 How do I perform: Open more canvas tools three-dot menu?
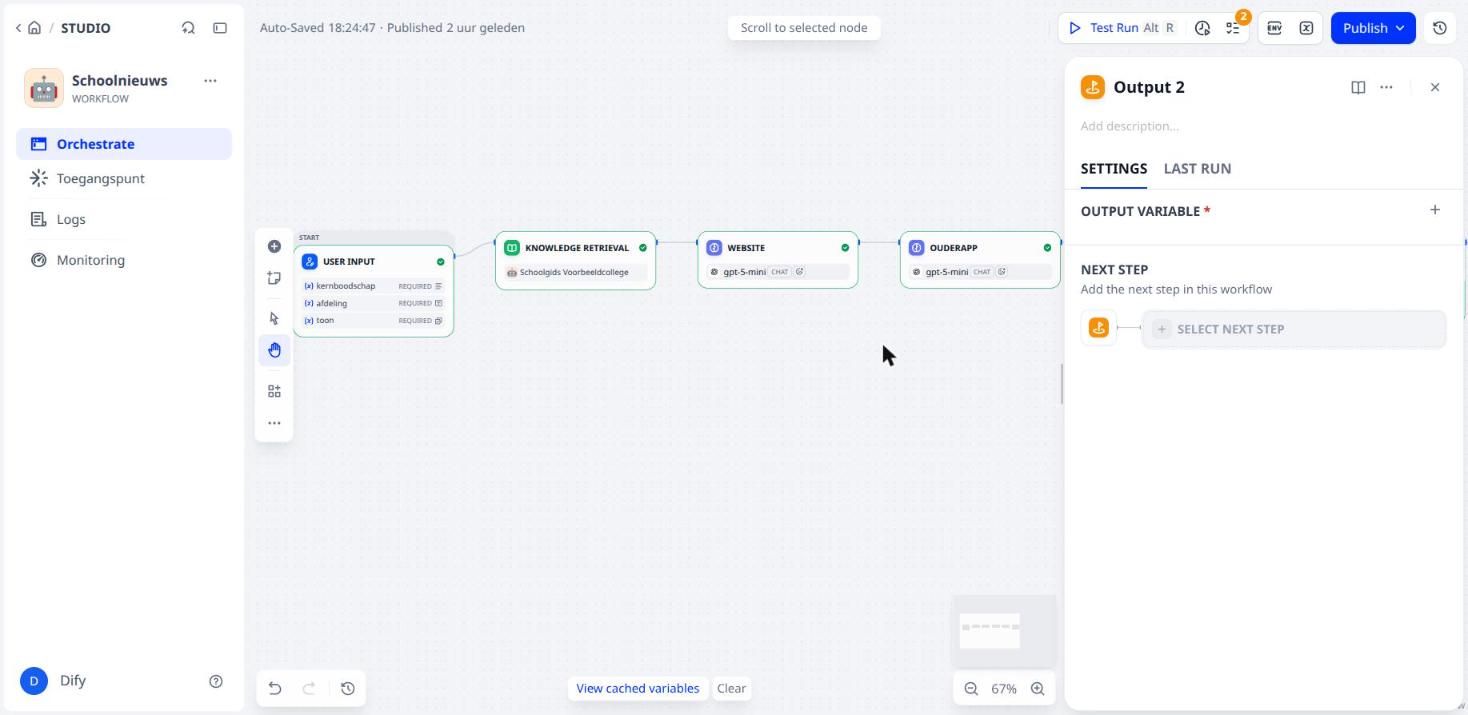[x=274, y=423]
